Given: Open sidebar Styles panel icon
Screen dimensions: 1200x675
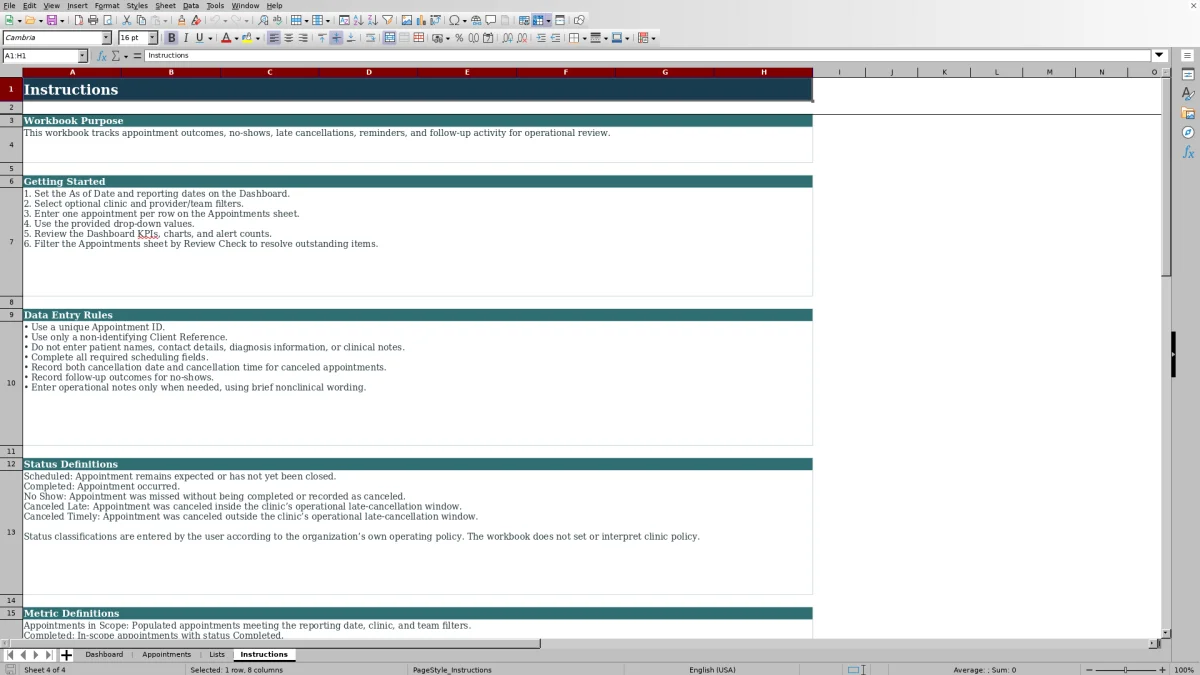Looking at the screenshot, I should click(x=1188, y=93).
